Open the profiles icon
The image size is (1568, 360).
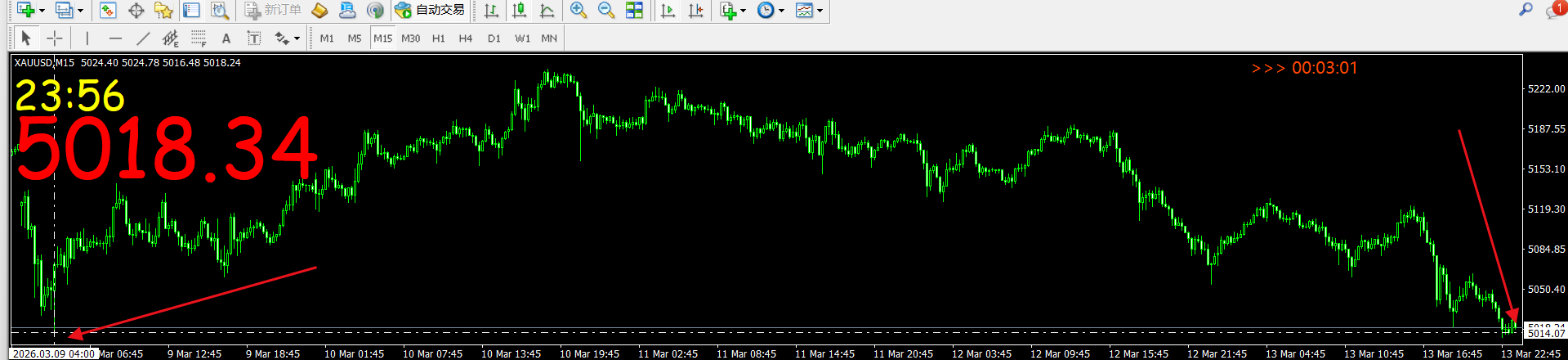coord(64,10)
